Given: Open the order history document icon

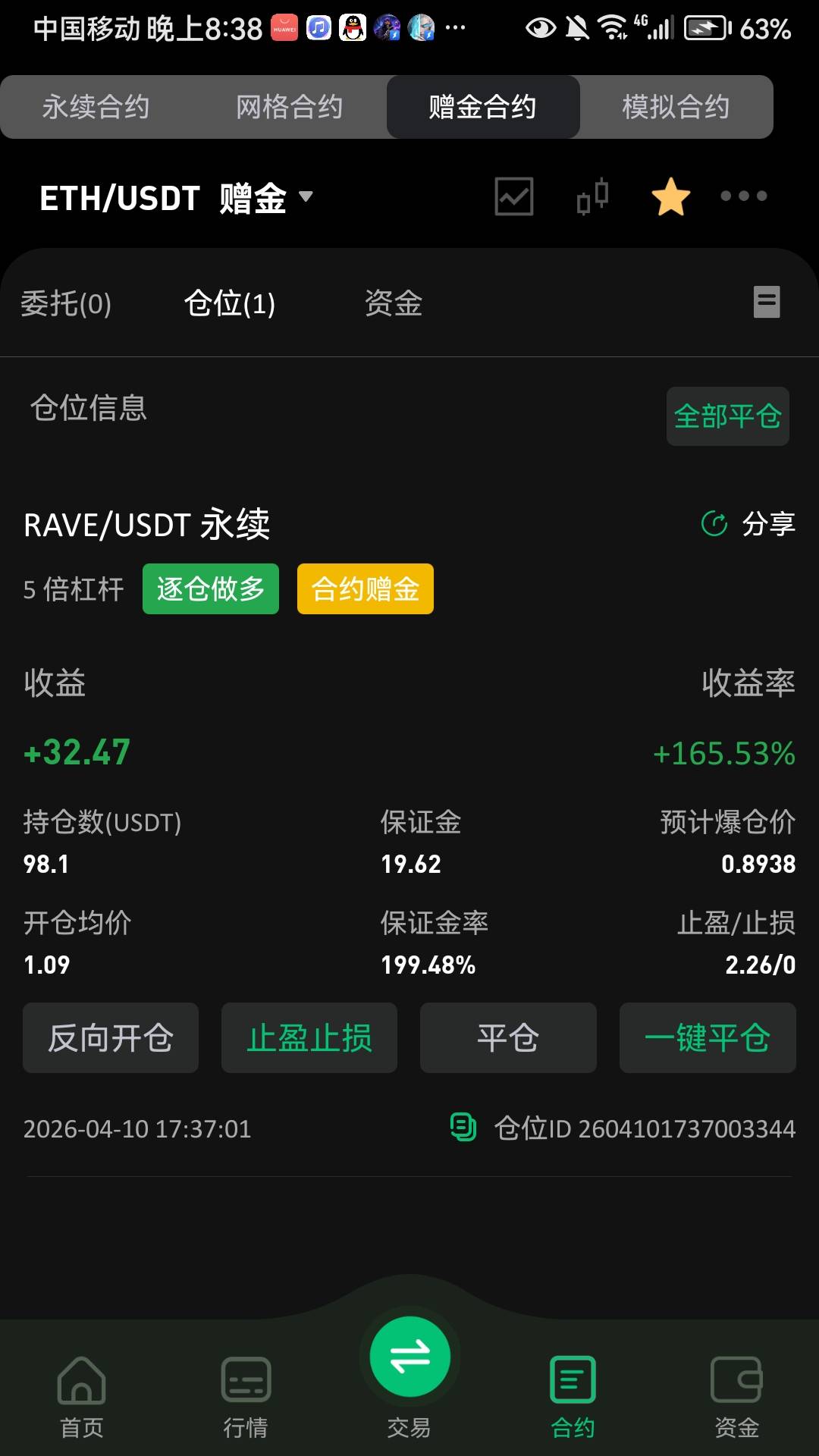Looking at the screenshot, I should tap(767, 302).
